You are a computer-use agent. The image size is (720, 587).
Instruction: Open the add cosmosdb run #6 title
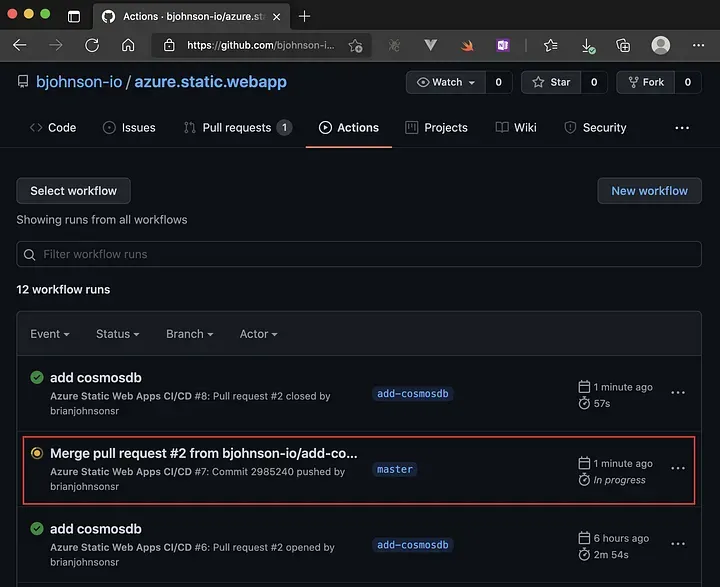[96, 529]
